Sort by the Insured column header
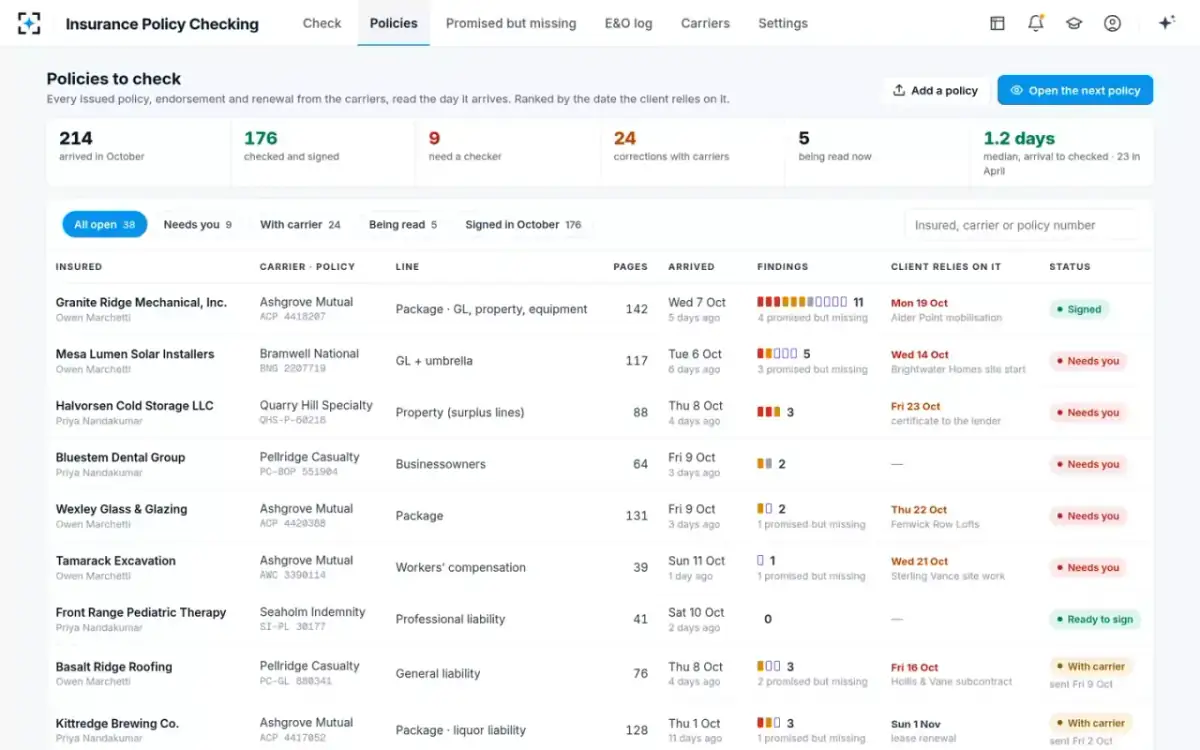This screenshot has height=750, width=1200. 79,267
